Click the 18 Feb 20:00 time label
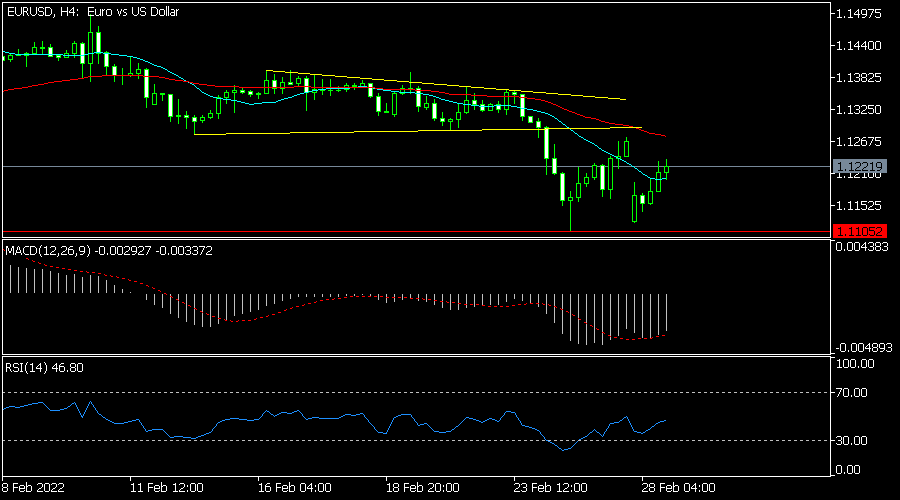The height and width of the screenshot is (500, 900). point(422,488)
